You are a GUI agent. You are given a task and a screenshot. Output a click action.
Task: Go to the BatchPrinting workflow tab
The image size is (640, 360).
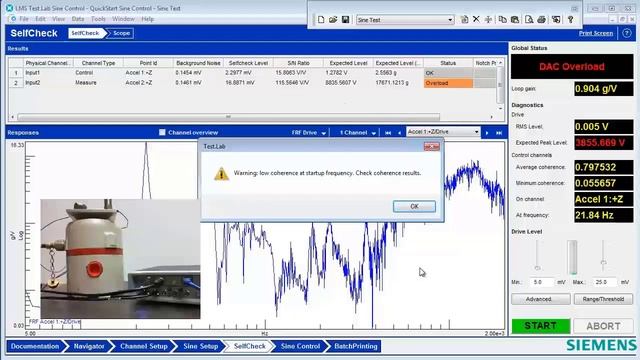point(356,346)
